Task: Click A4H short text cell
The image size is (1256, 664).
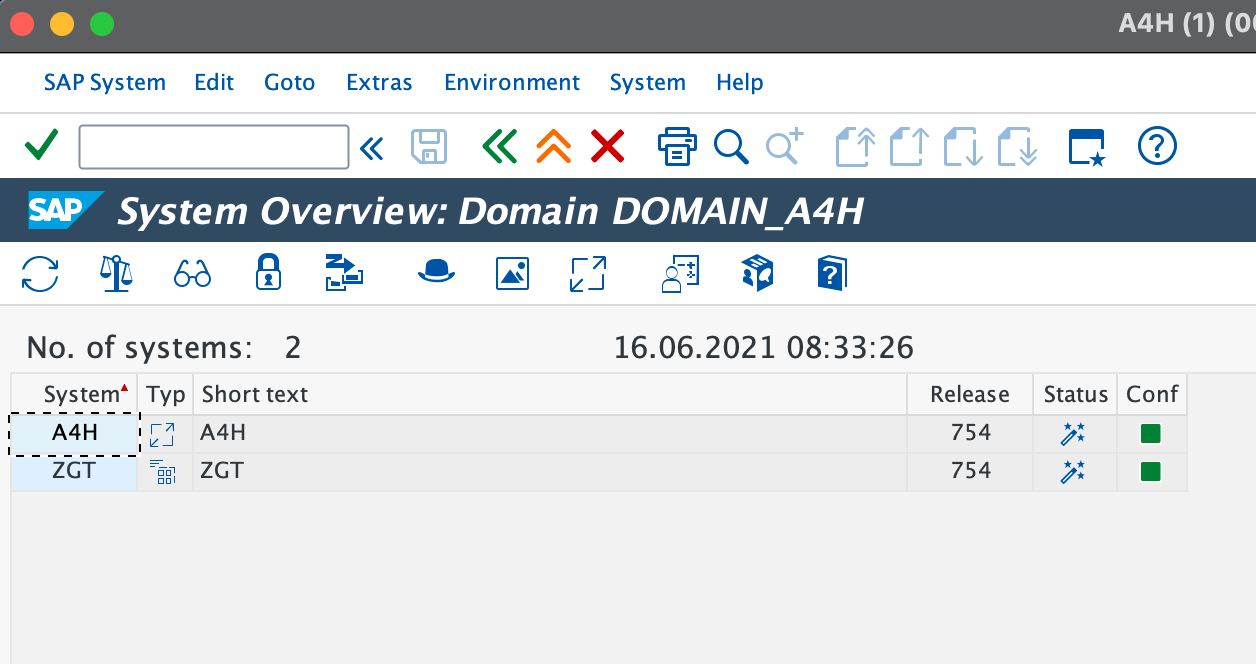Action: click(550, 433)
